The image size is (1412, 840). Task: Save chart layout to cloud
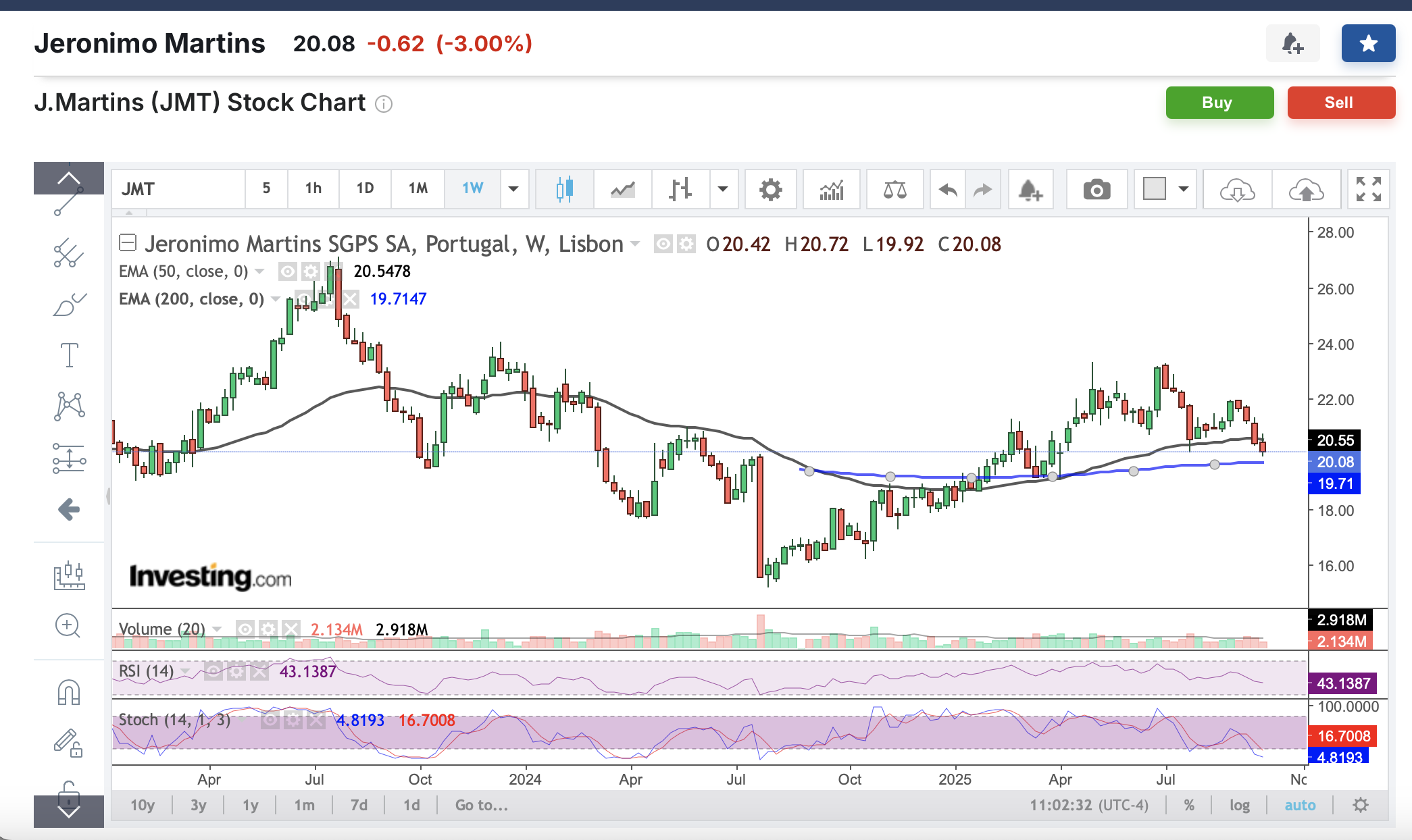[x=1306, y=190]
